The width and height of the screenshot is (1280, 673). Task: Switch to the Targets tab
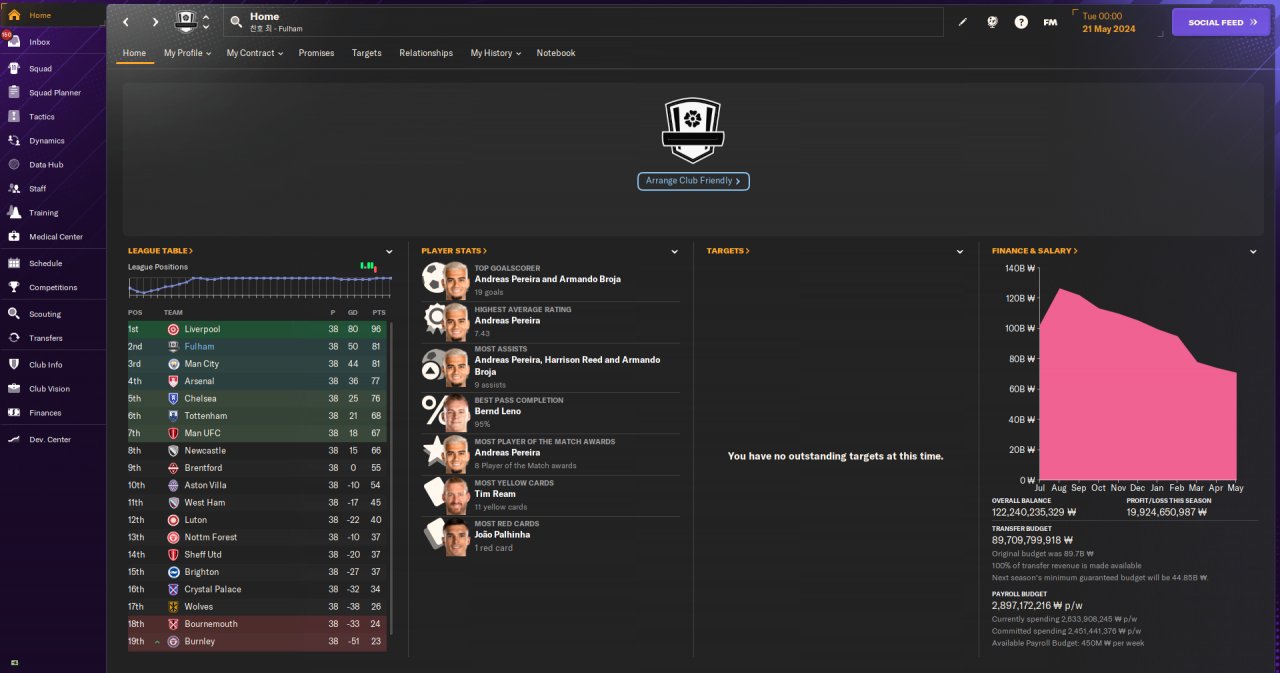(366, 53)
